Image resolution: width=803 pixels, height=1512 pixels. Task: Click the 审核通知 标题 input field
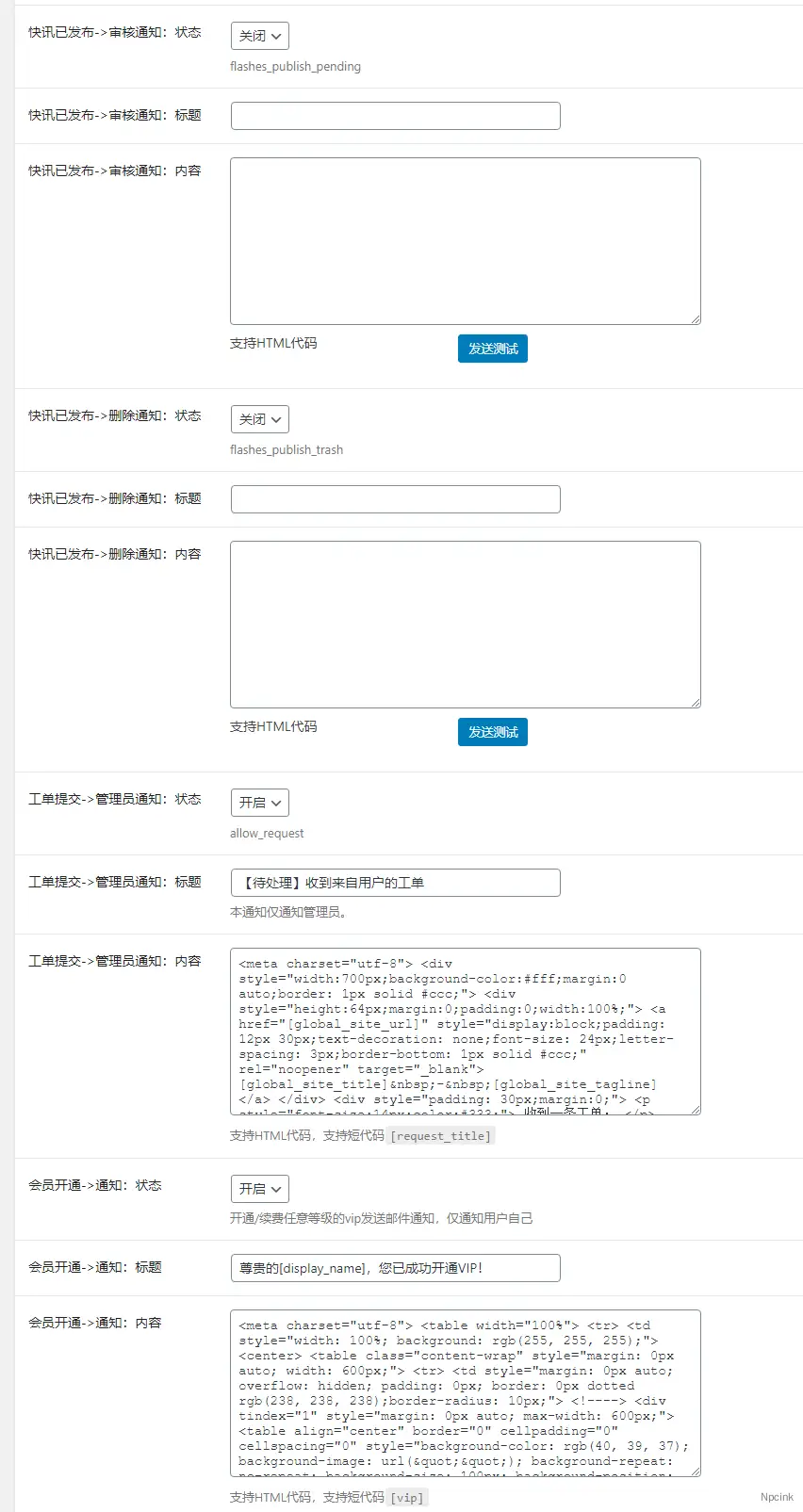[x=395, y=116]
